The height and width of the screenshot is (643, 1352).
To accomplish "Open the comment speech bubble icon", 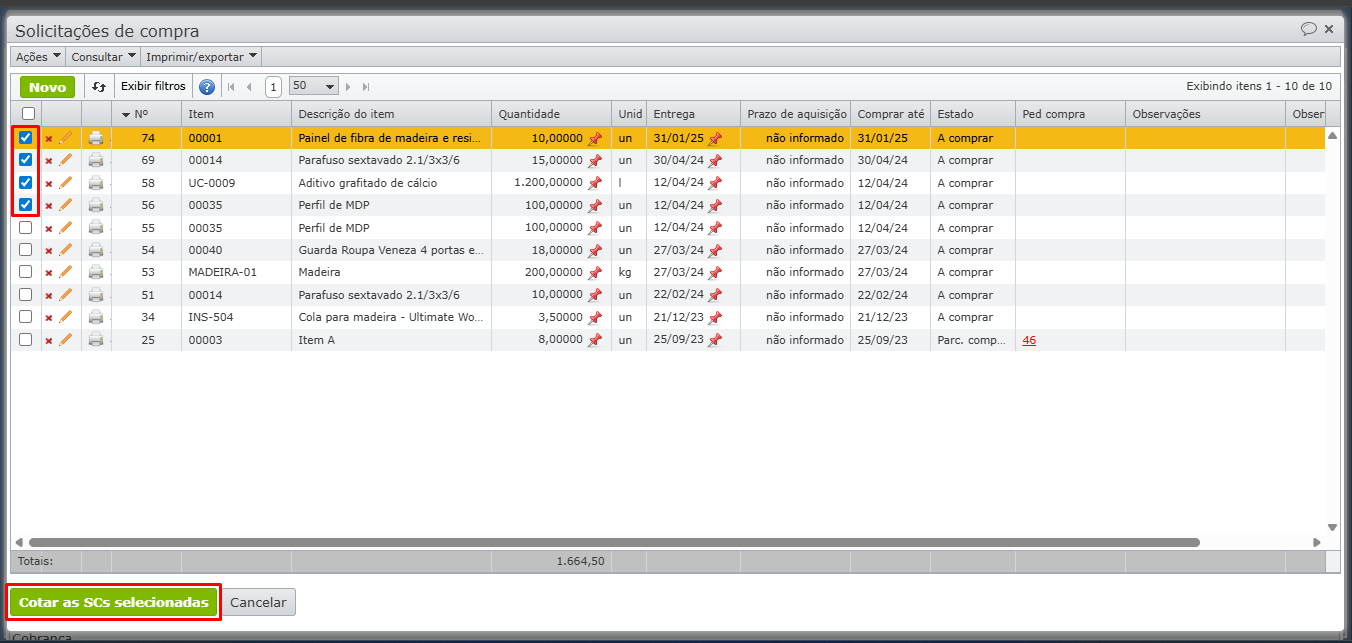I will [x=1308, y=29].
